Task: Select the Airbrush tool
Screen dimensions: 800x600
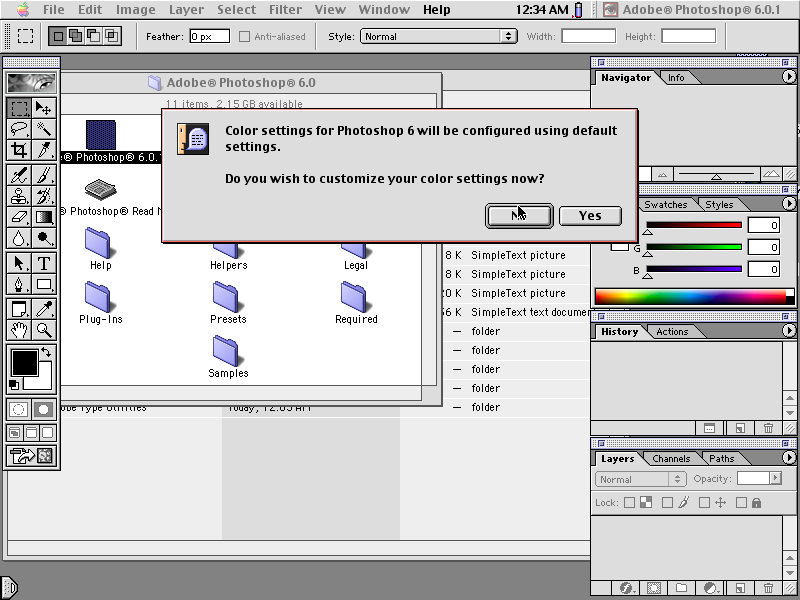Action: tap(19, 176)
